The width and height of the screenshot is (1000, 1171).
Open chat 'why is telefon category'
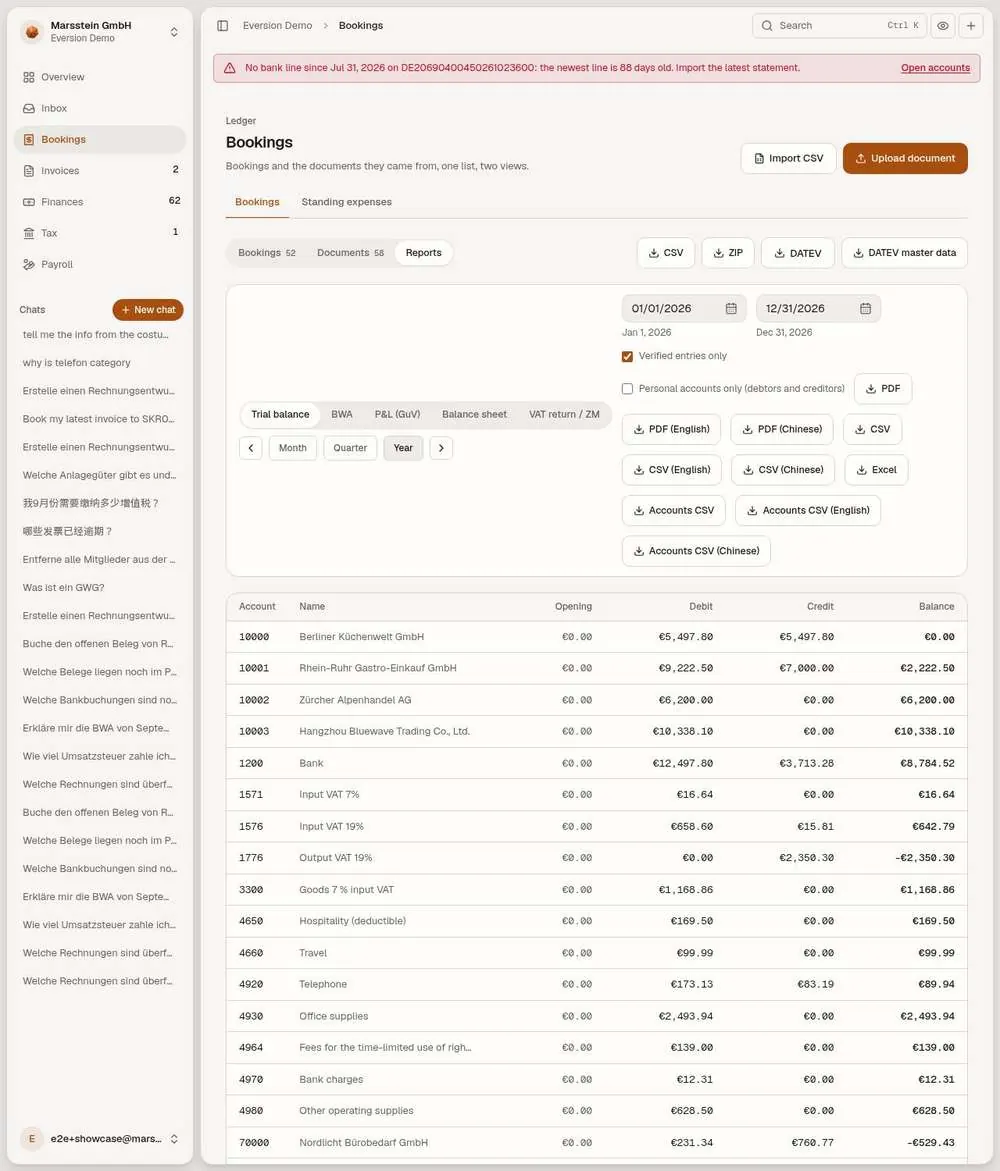tap(99, 363)
